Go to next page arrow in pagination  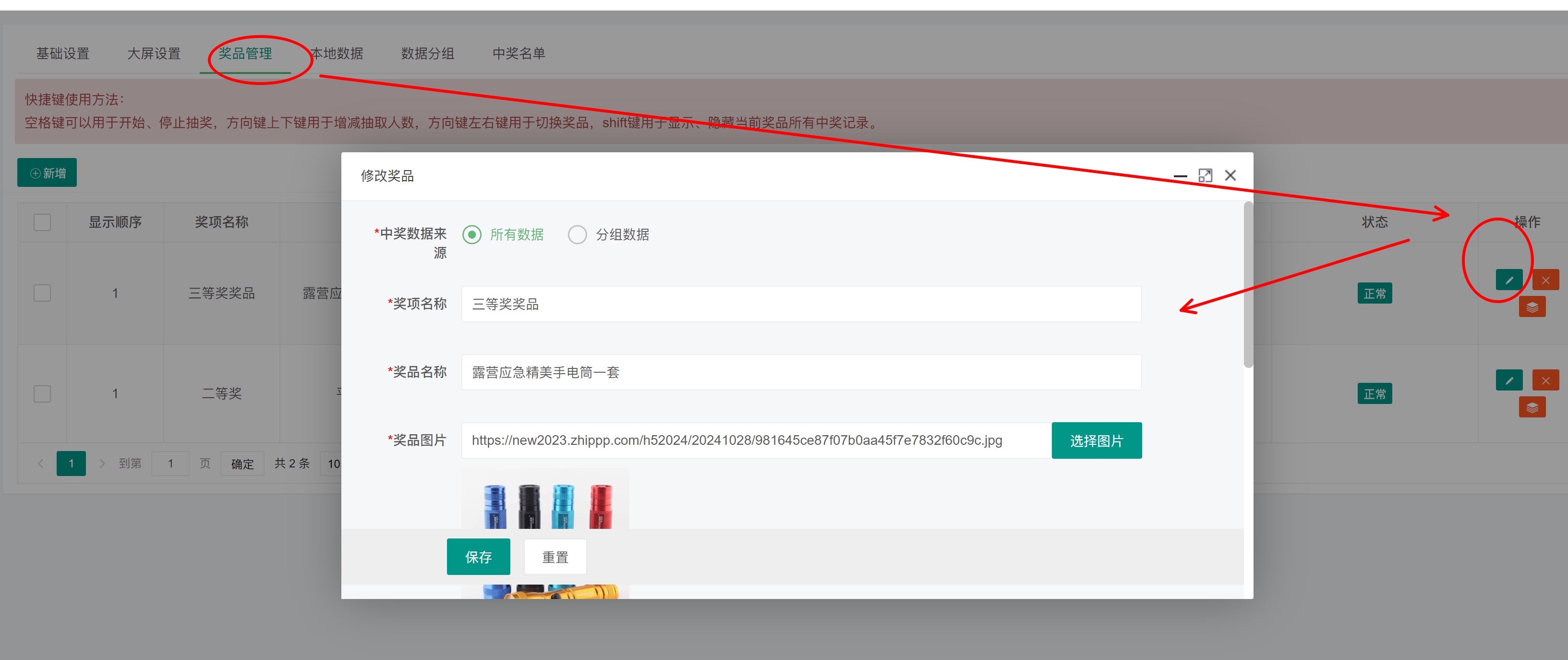(x=102, y=464)
